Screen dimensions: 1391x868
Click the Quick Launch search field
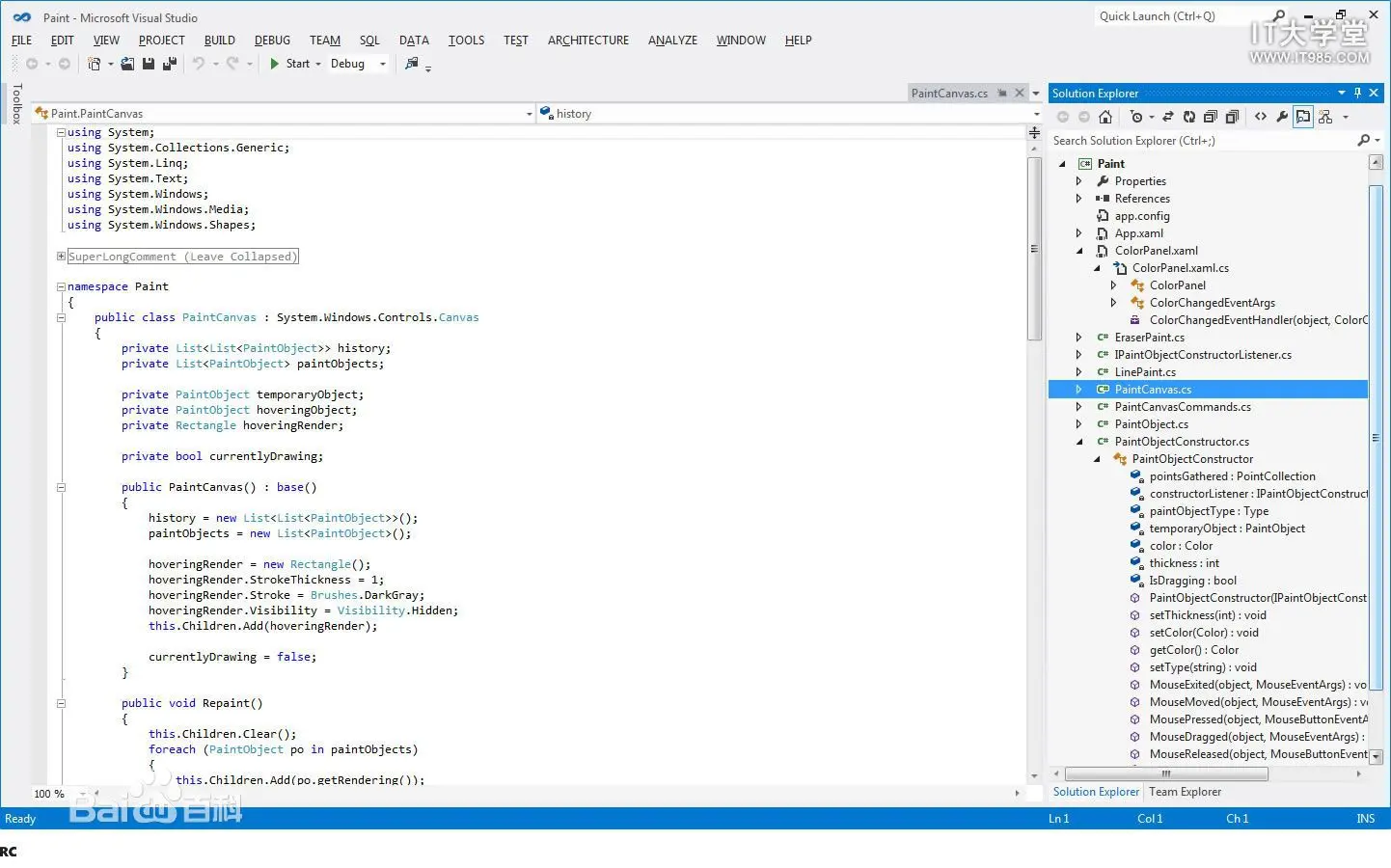click(1183, 16)
